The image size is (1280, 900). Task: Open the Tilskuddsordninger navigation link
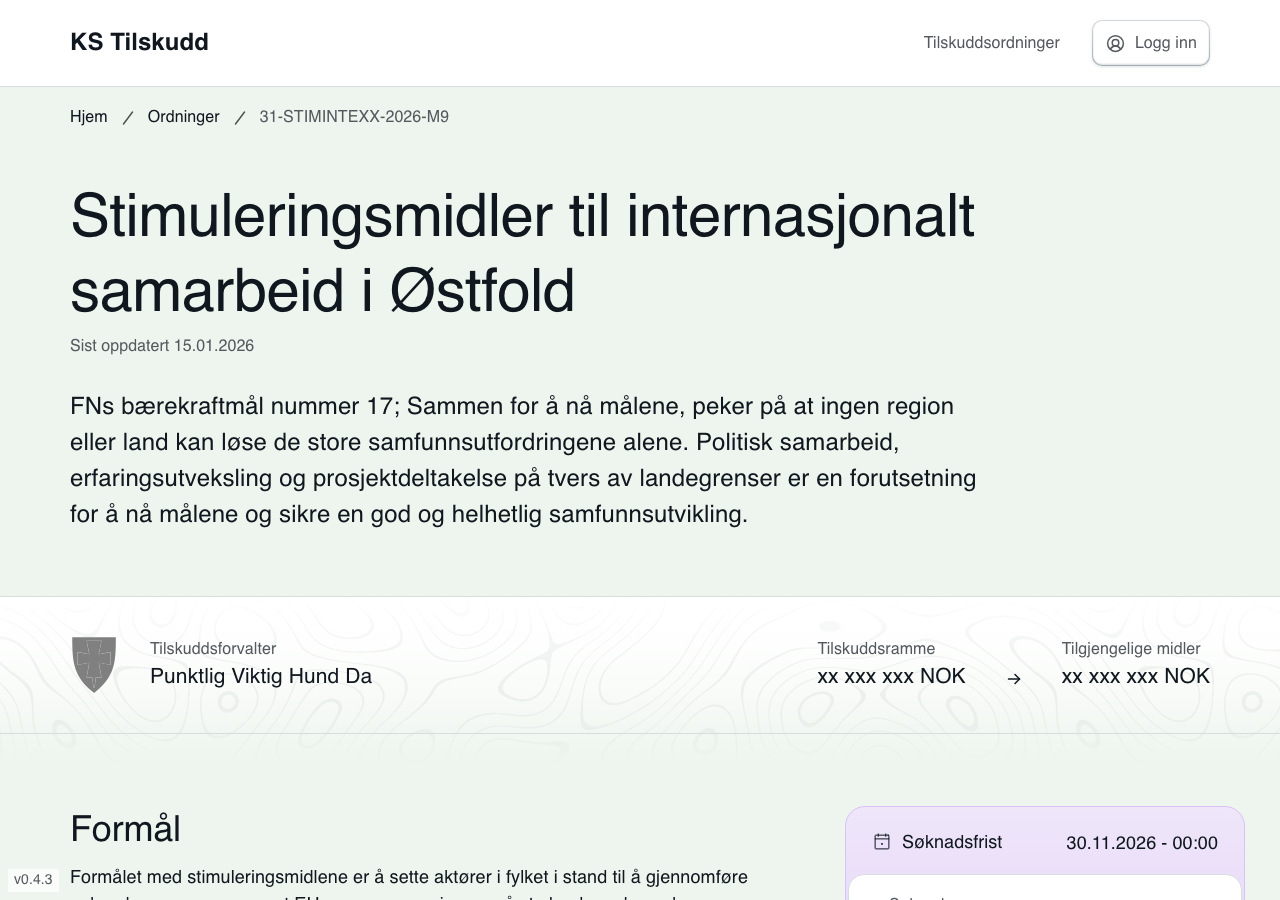(991, 42)
